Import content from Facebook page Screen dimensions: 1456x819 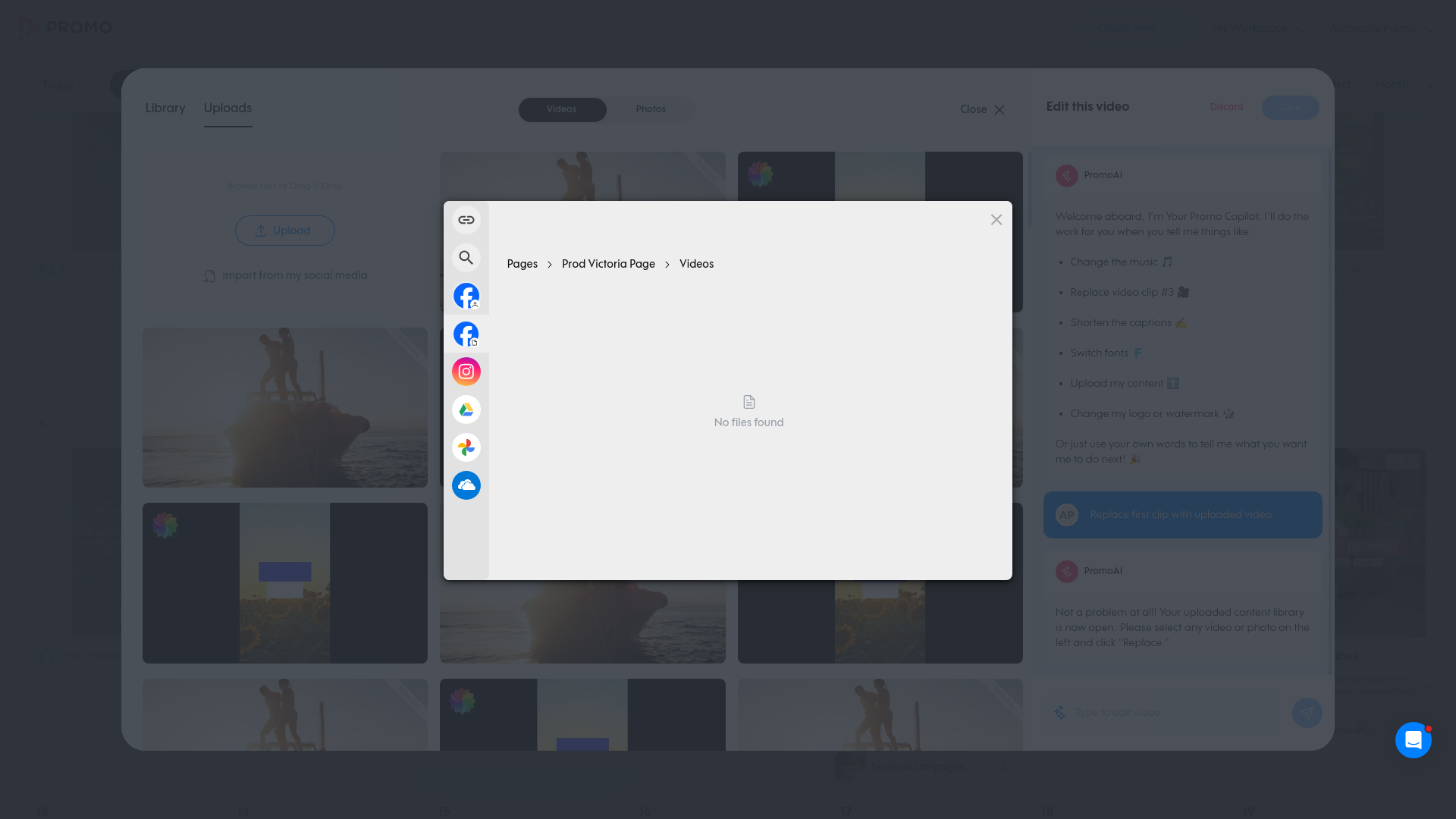(x=466, y=334)
